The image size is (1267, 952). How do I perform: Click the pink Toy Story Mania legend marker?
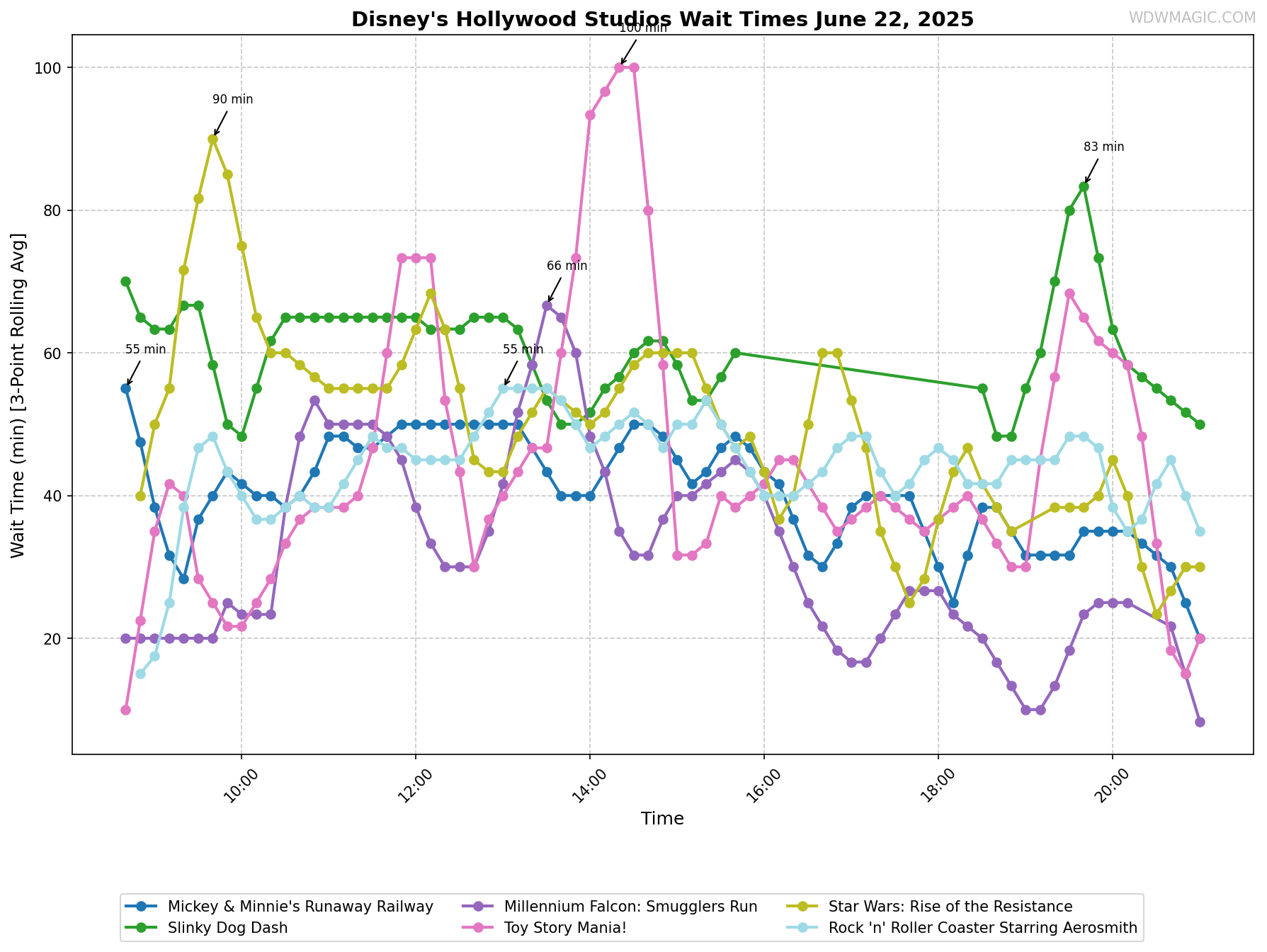(477, 928)
